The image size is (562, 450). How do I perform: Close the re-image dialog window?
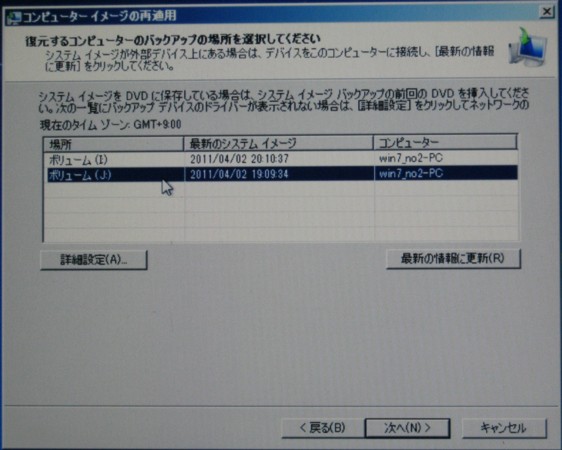coord(547,12)
